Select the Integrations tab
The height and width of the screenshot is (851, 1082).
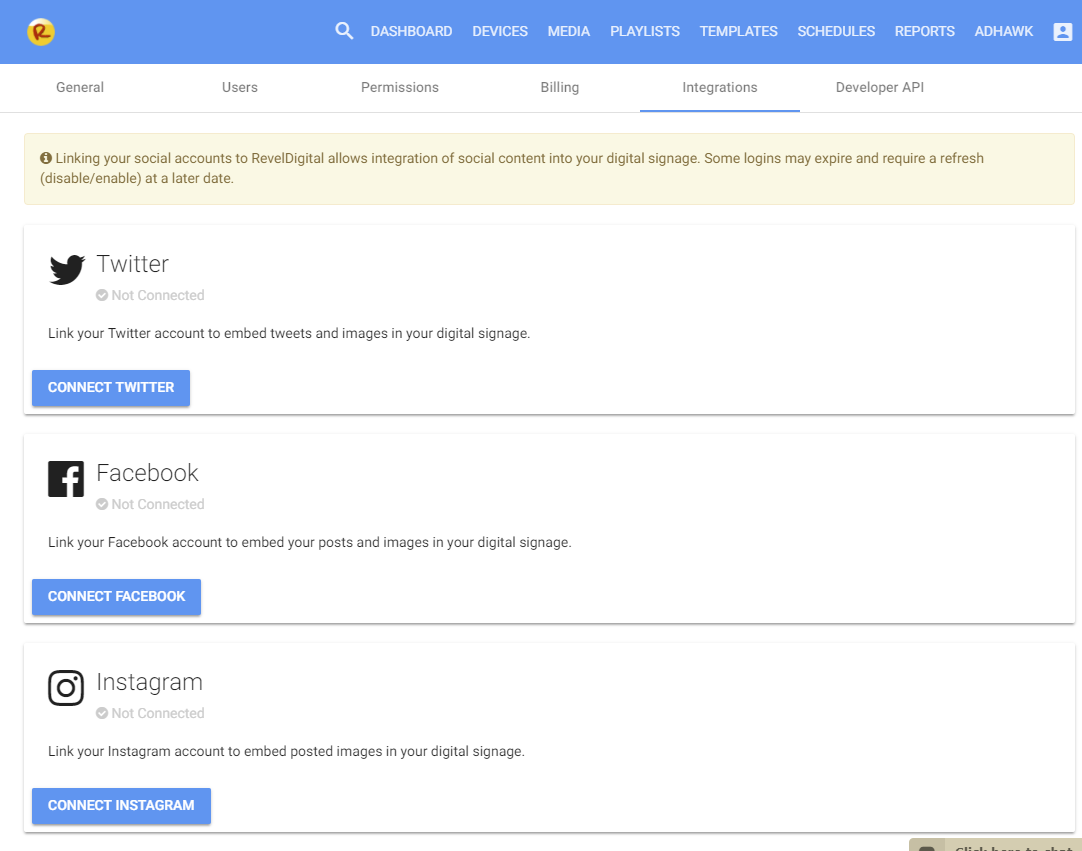pyautogui.click(x=720, y=88)
